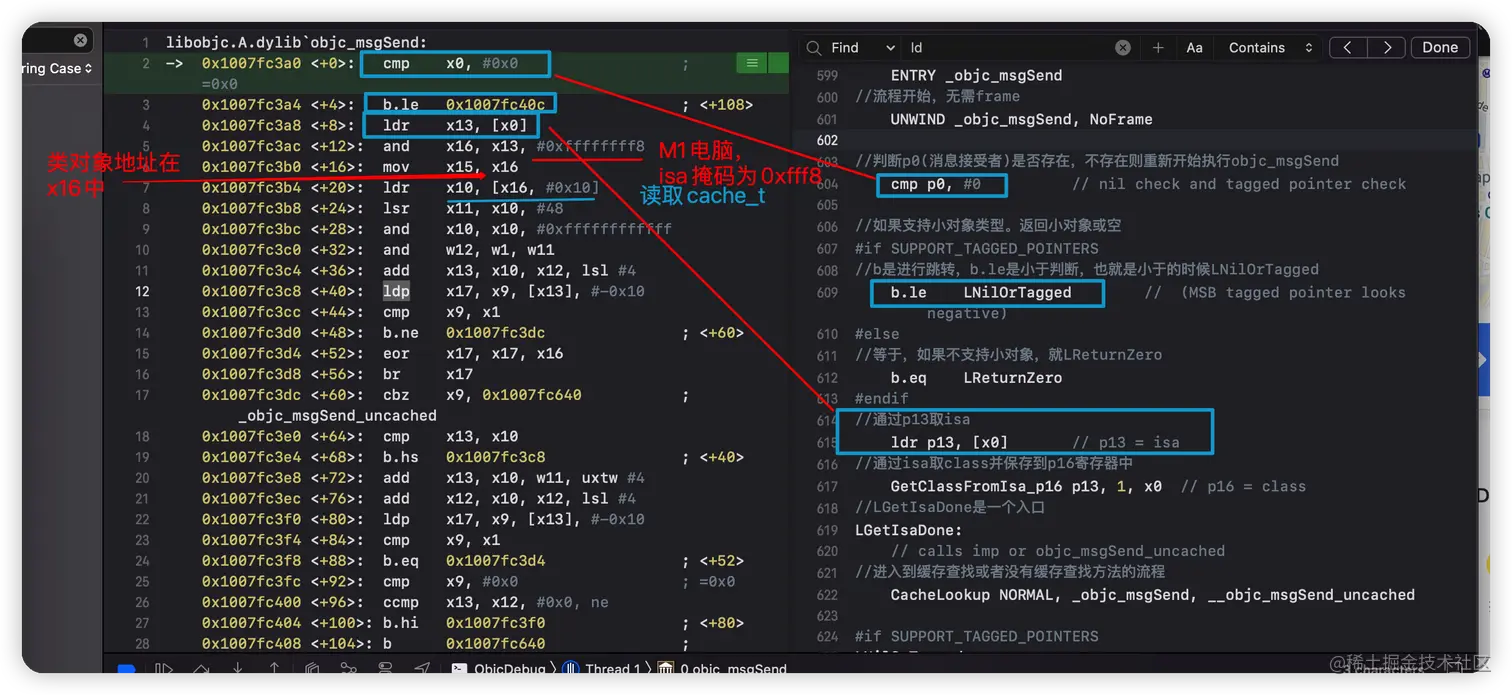Go to the previous find result
The height and width of the screenshot is (695, 1512).
tap(1348, 48)
